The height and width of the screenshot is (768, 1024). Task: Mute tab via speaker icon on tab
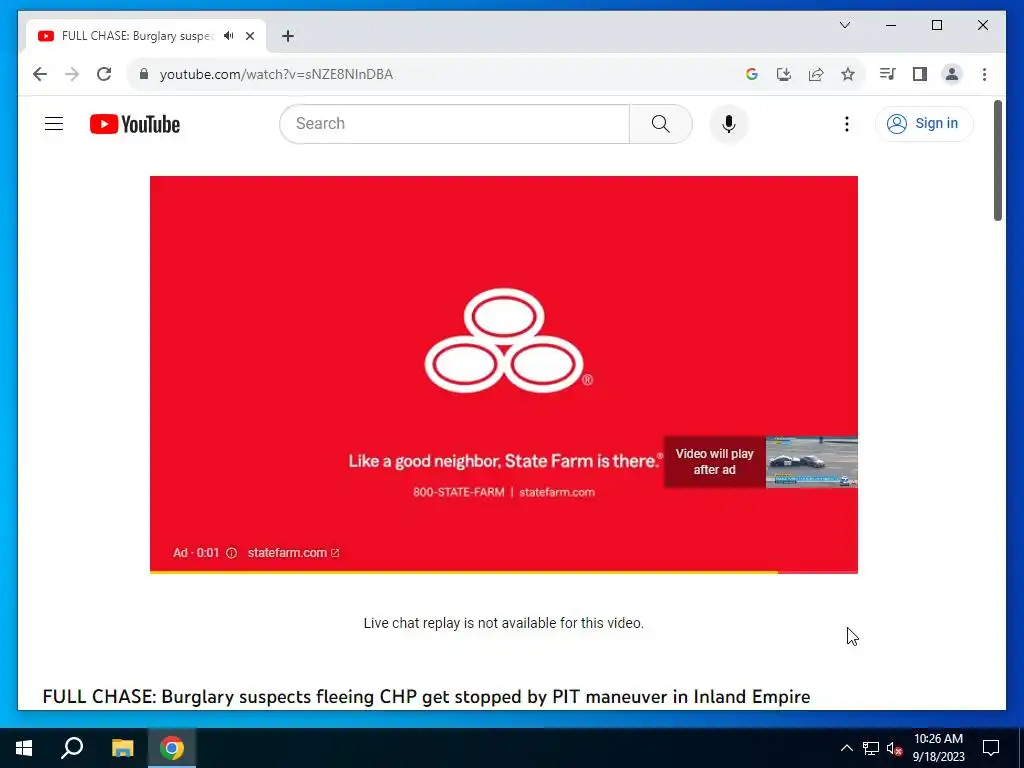228,36
